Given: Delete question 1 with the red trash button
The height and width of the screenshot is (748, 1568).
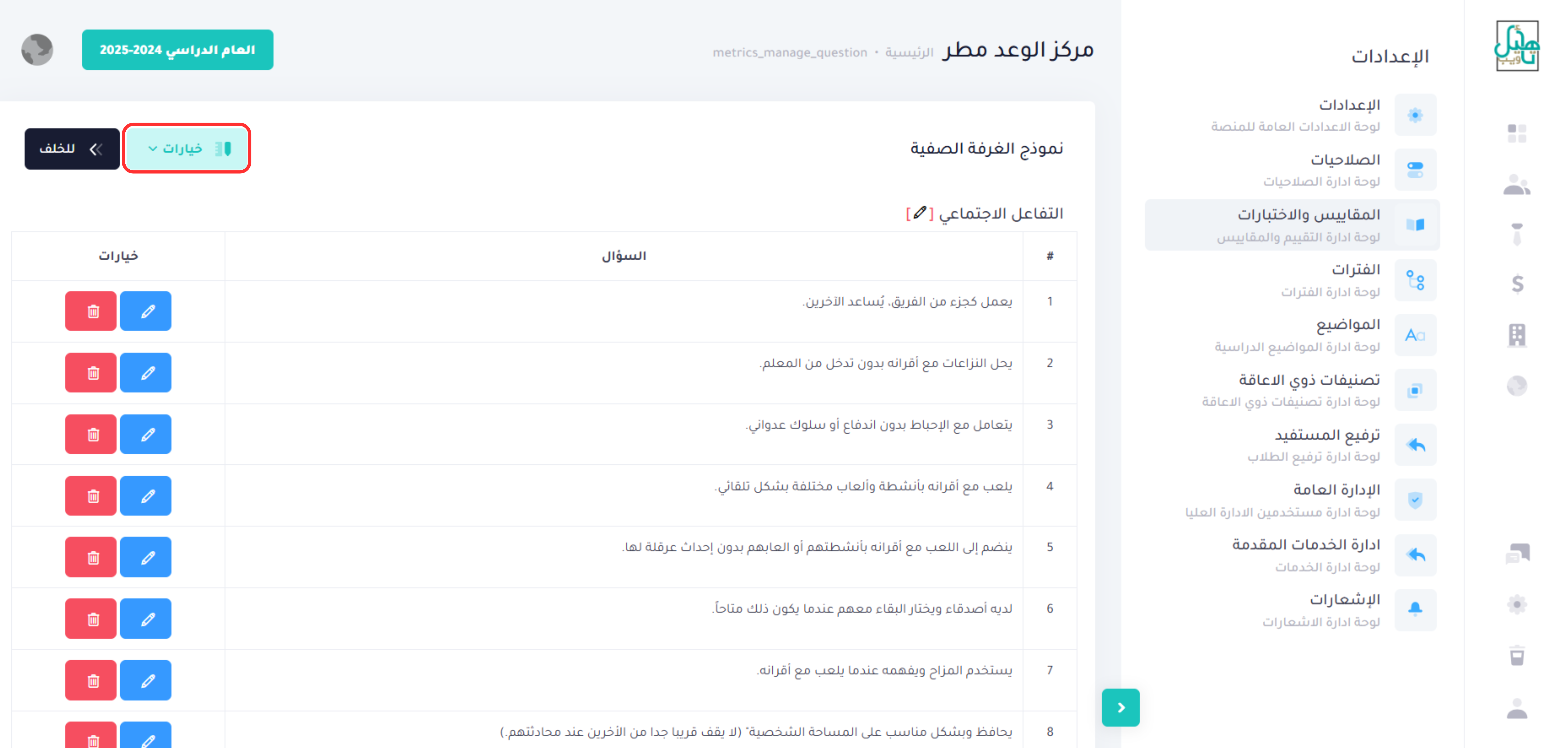Looking at the screenshot, I should click(91, 311).
